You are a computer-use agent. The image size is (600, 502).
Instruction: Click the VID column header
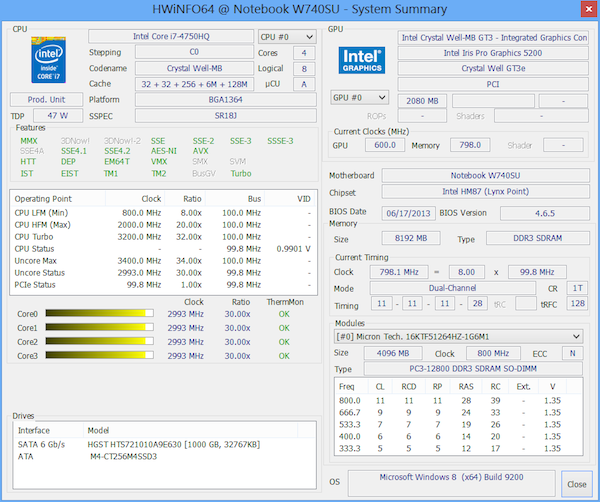tap(290, 199)
